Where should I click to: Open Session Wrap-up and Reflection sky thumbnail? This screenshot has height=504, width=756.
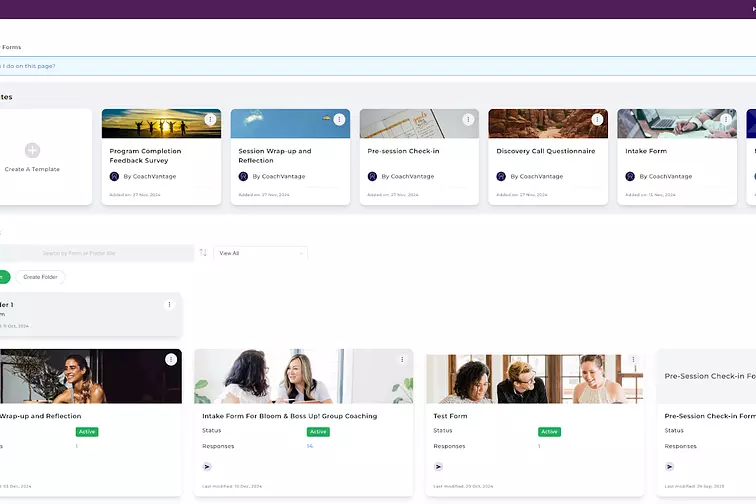click(290, 123)
